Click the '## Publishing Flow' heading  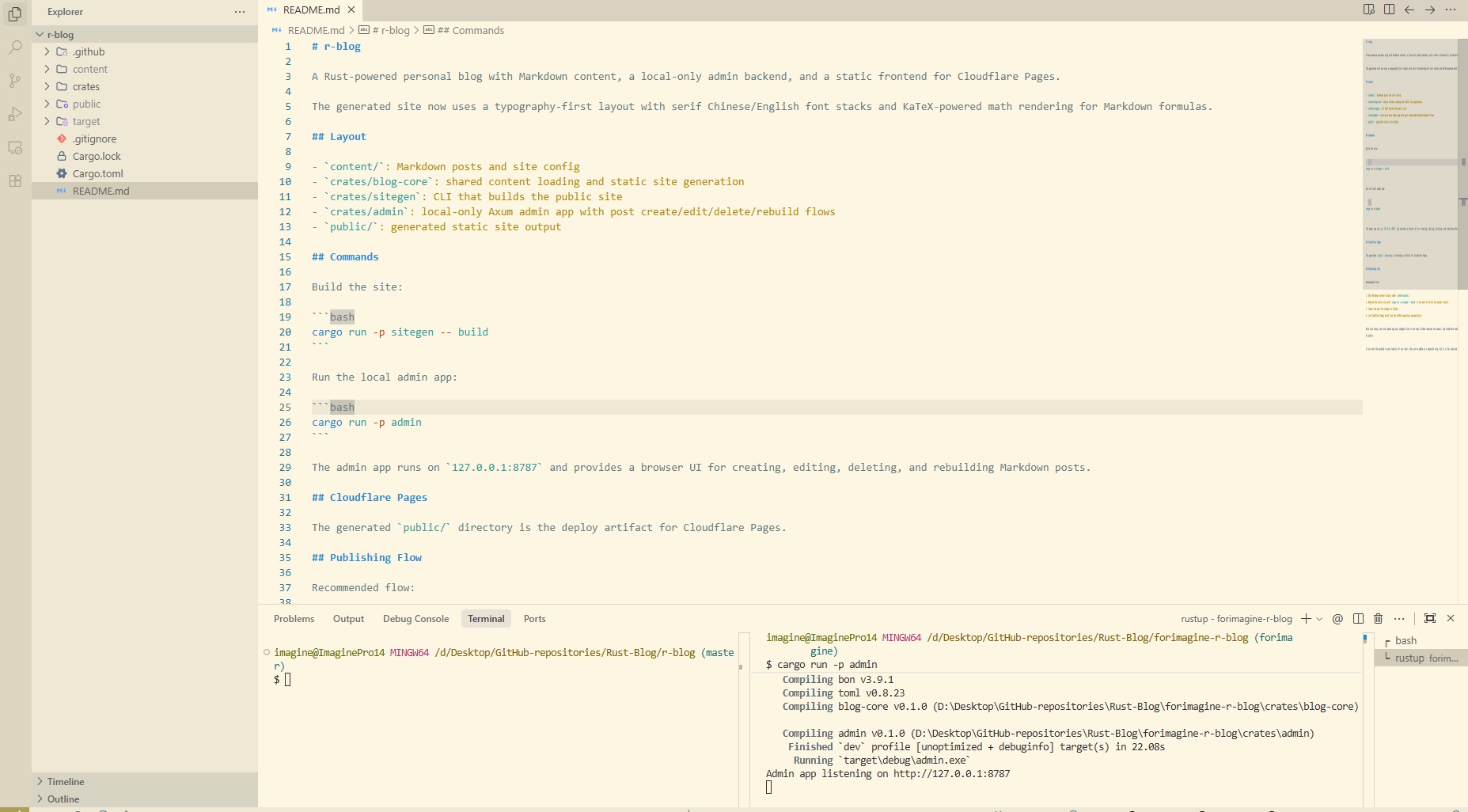point(366,558)
